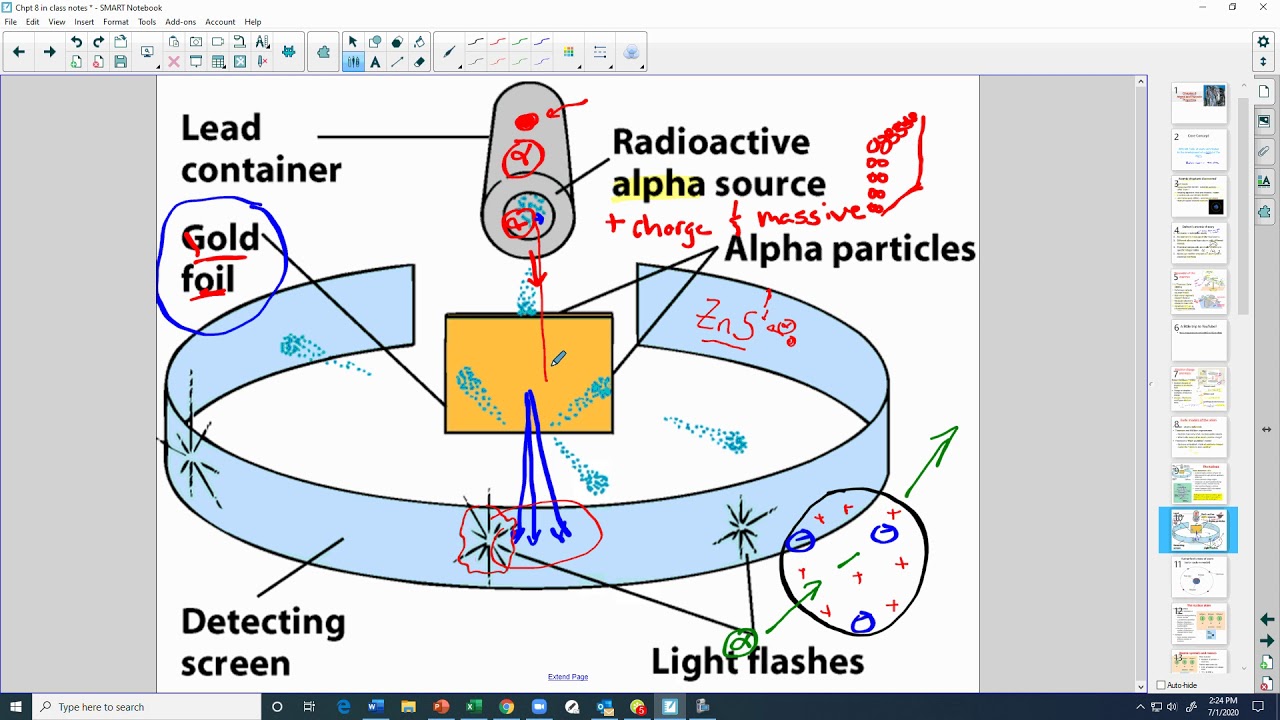The image size is (1280, 720).
Task: Open the measurement tools icon
Action: [262, 42]
